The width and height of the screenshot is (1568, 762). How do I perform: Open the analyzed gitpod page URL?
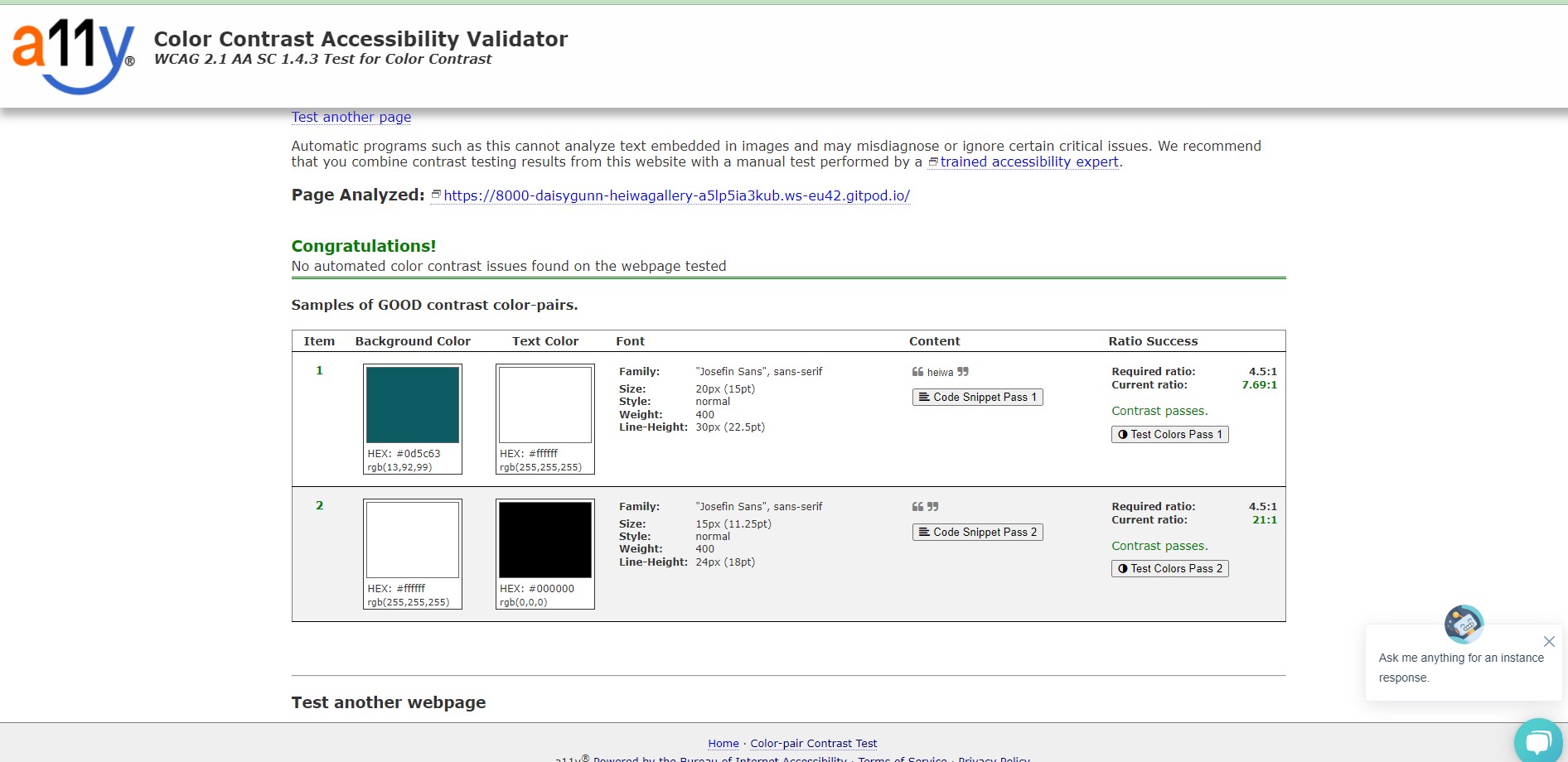pos(677,196)
